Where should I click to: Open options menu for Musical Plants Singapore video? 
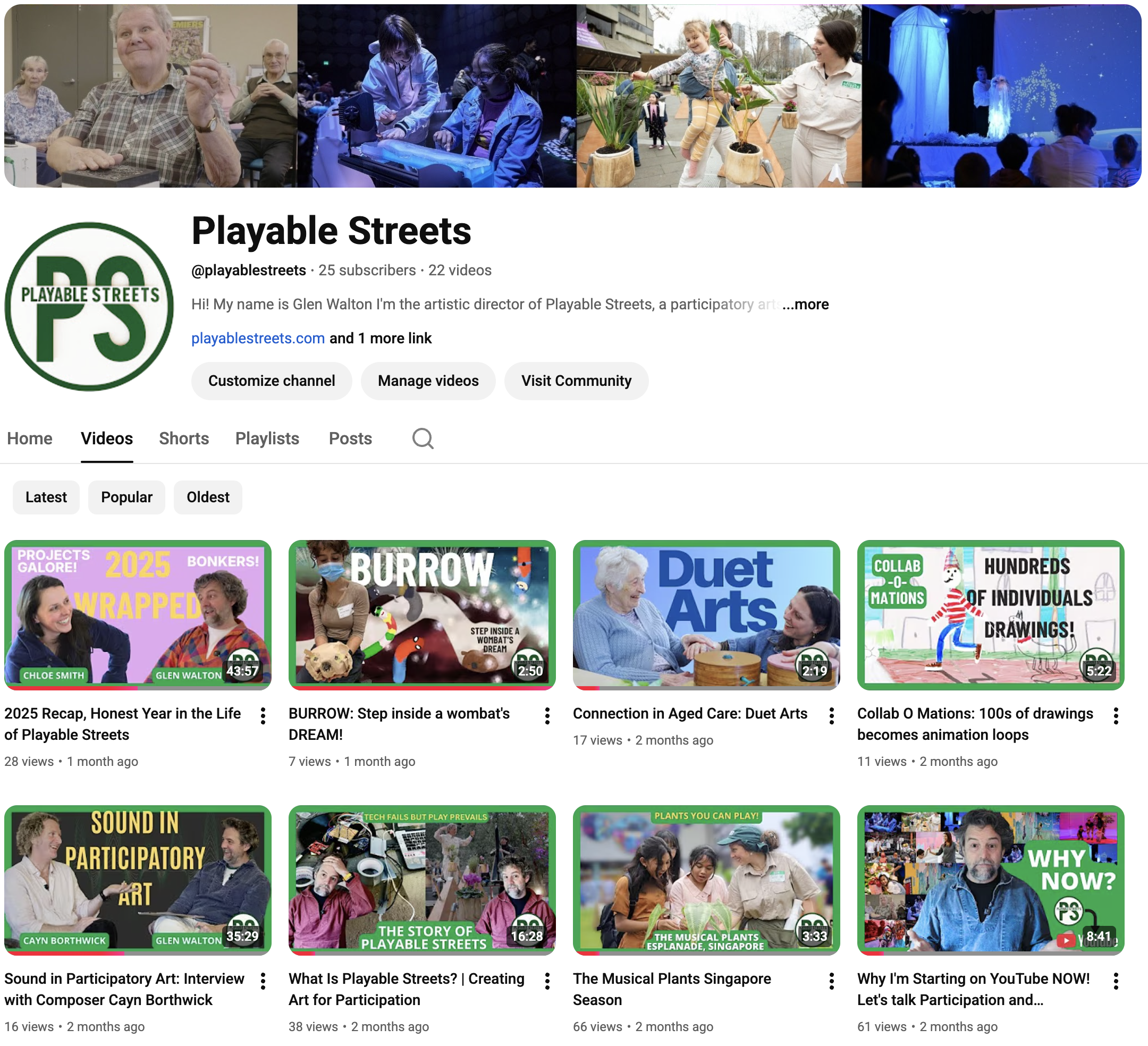(831, 982)
